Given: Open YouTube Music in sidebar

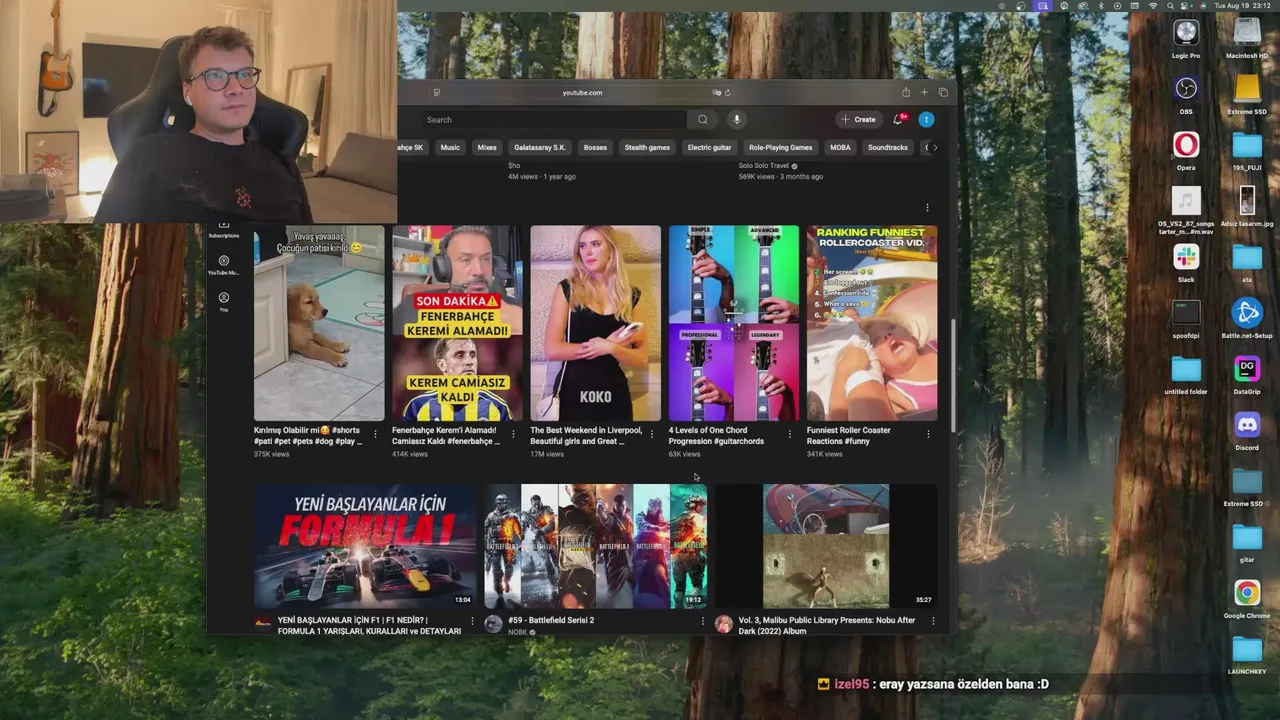Looking at the screenshot, I should pos(224,265).
